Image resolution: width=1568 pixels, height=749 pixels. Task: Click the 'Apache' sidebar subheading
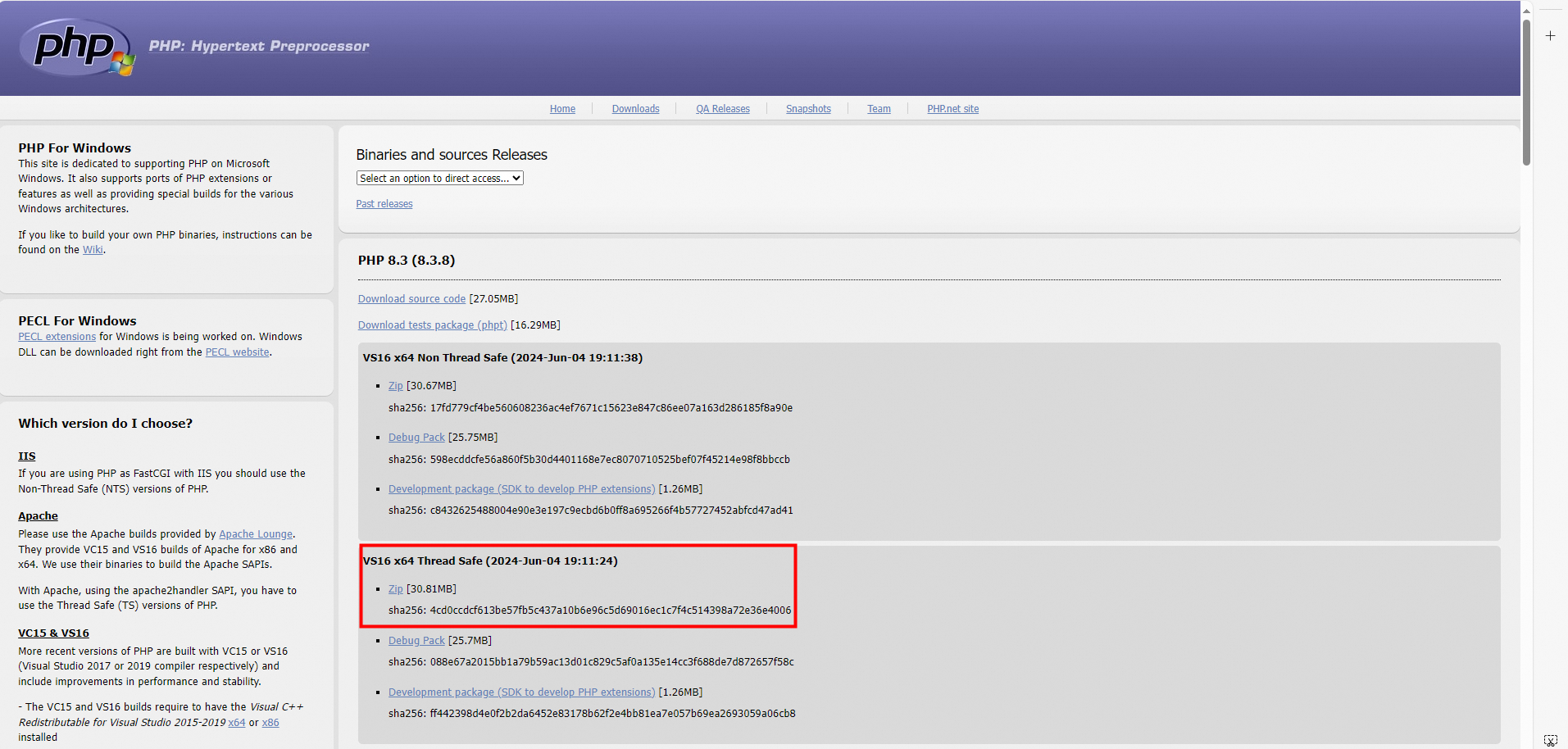[39, 516]
